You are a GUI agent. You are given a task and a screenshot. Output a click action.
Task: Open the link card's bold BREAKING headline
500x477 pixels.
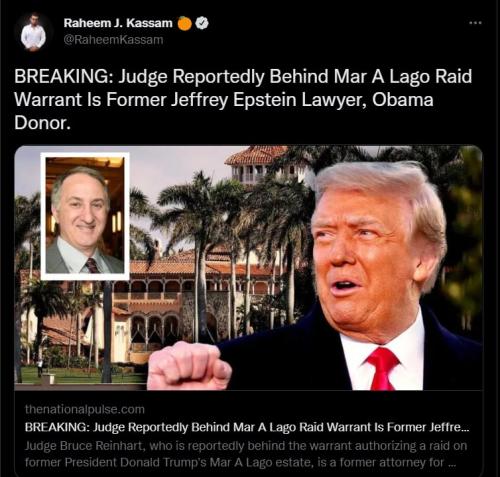(247, 427)
